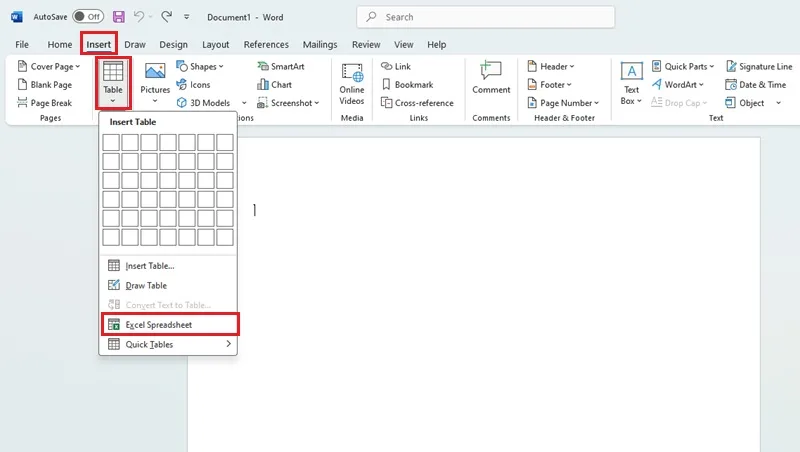Viewport: 800px width, 452px height.
Task: Open the References tab
Action: (266, 44)
